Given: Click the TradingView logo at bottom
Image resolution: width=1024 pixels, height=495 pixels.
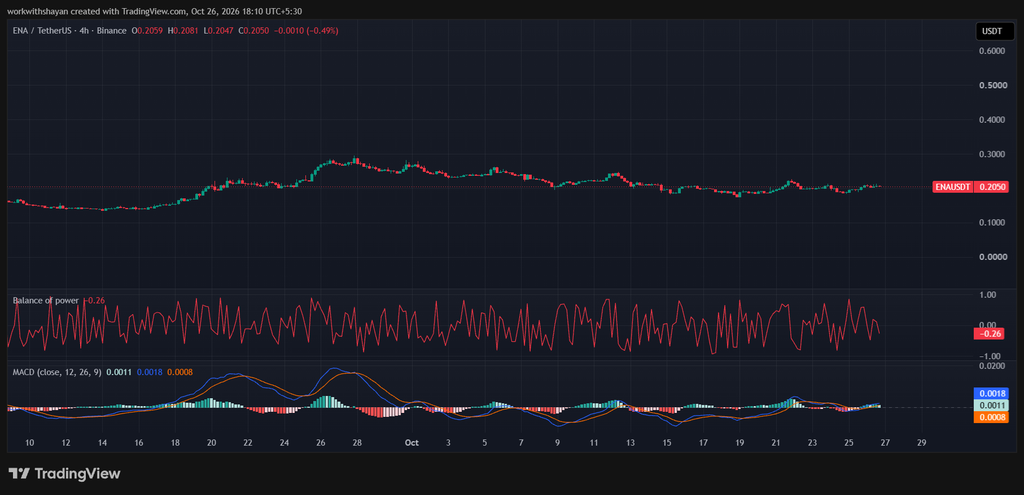Looking at the screenshot, I should (x=64, y=473).
